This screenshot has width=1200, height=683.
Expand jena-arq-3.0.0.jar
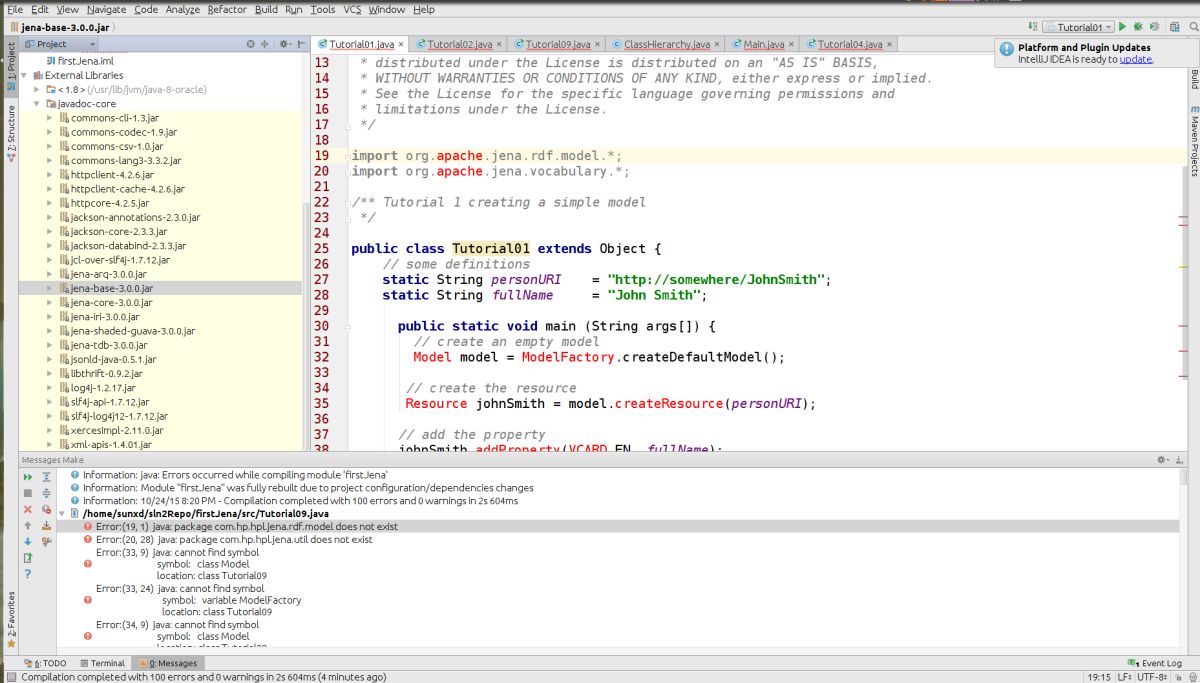[50, 274]
